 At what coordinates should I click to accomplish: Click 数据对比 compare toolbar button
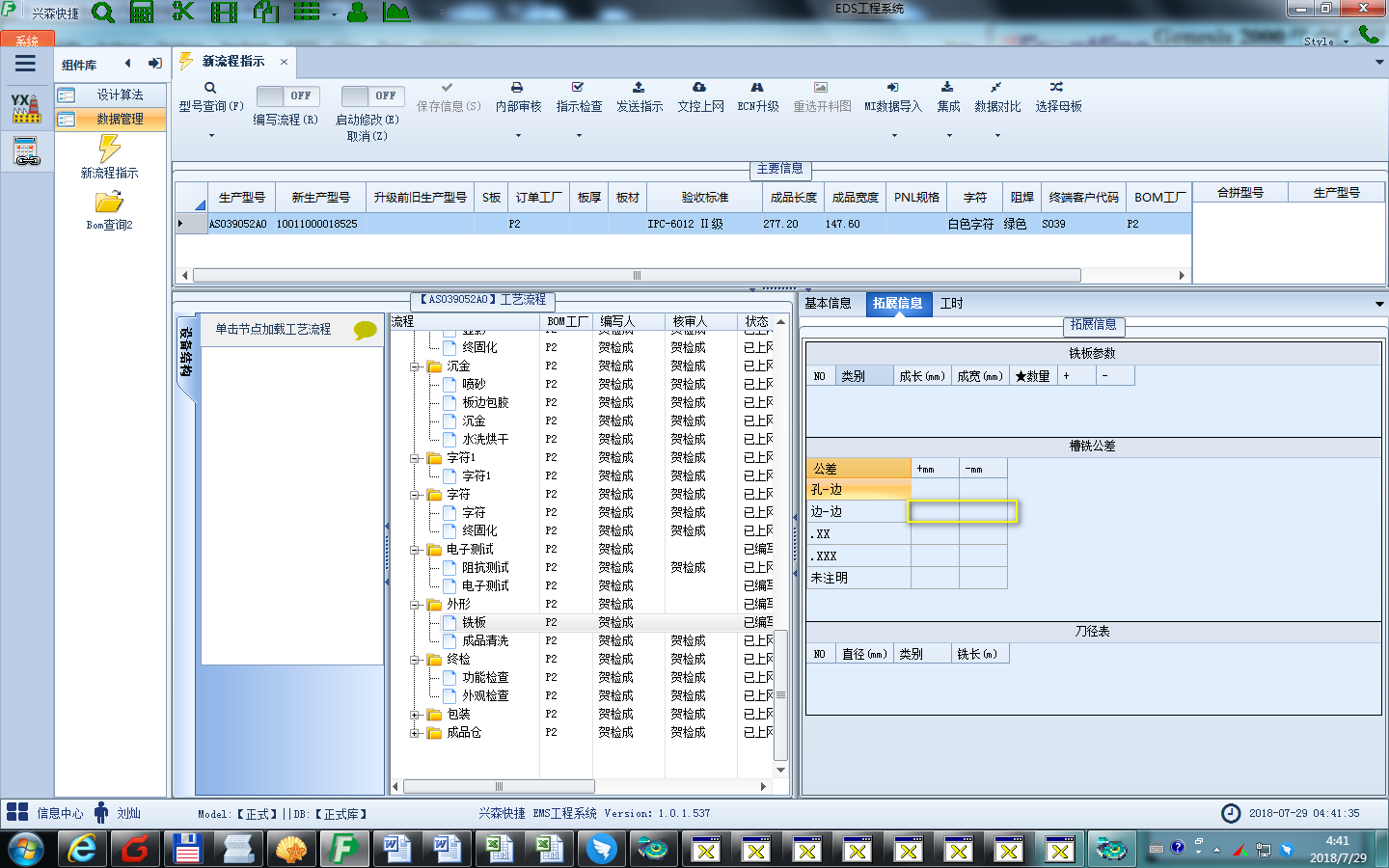(997, 98)
